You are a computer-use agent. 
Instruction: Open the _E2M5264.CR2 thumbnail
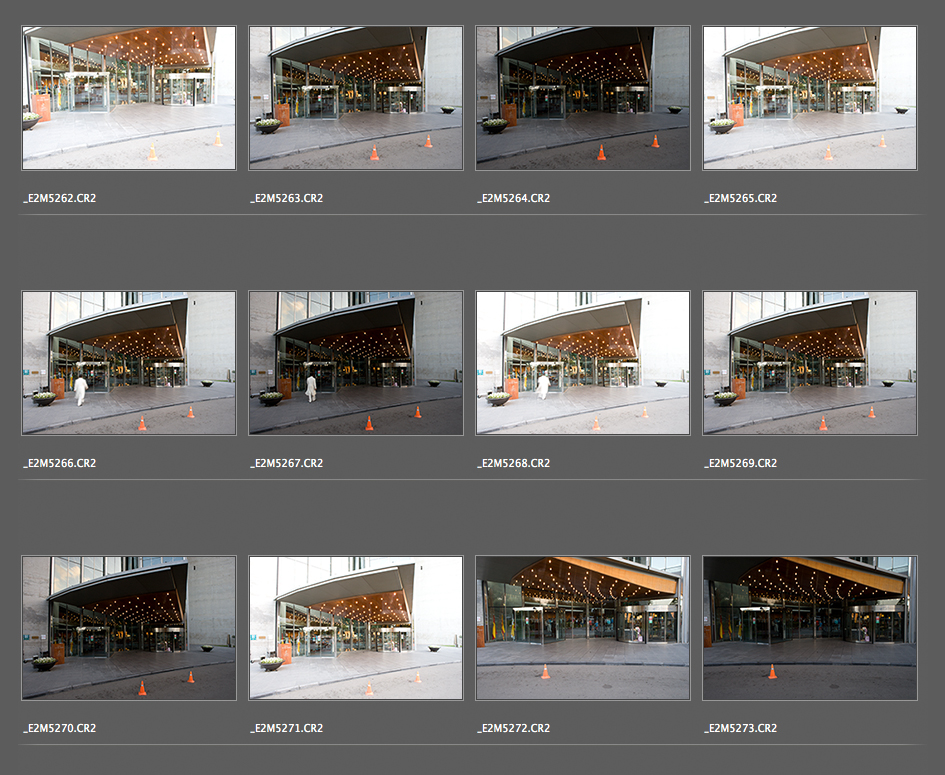tap(583, 98)
